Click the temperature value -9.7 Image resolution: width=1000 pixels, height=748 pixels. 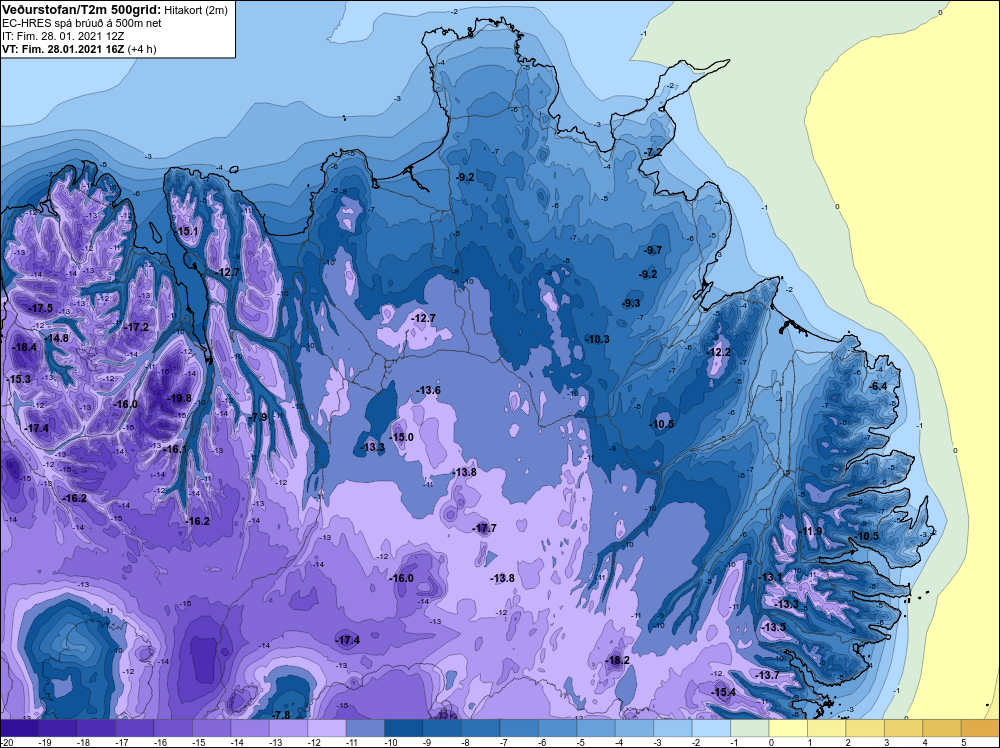click(x=653, y=251)
